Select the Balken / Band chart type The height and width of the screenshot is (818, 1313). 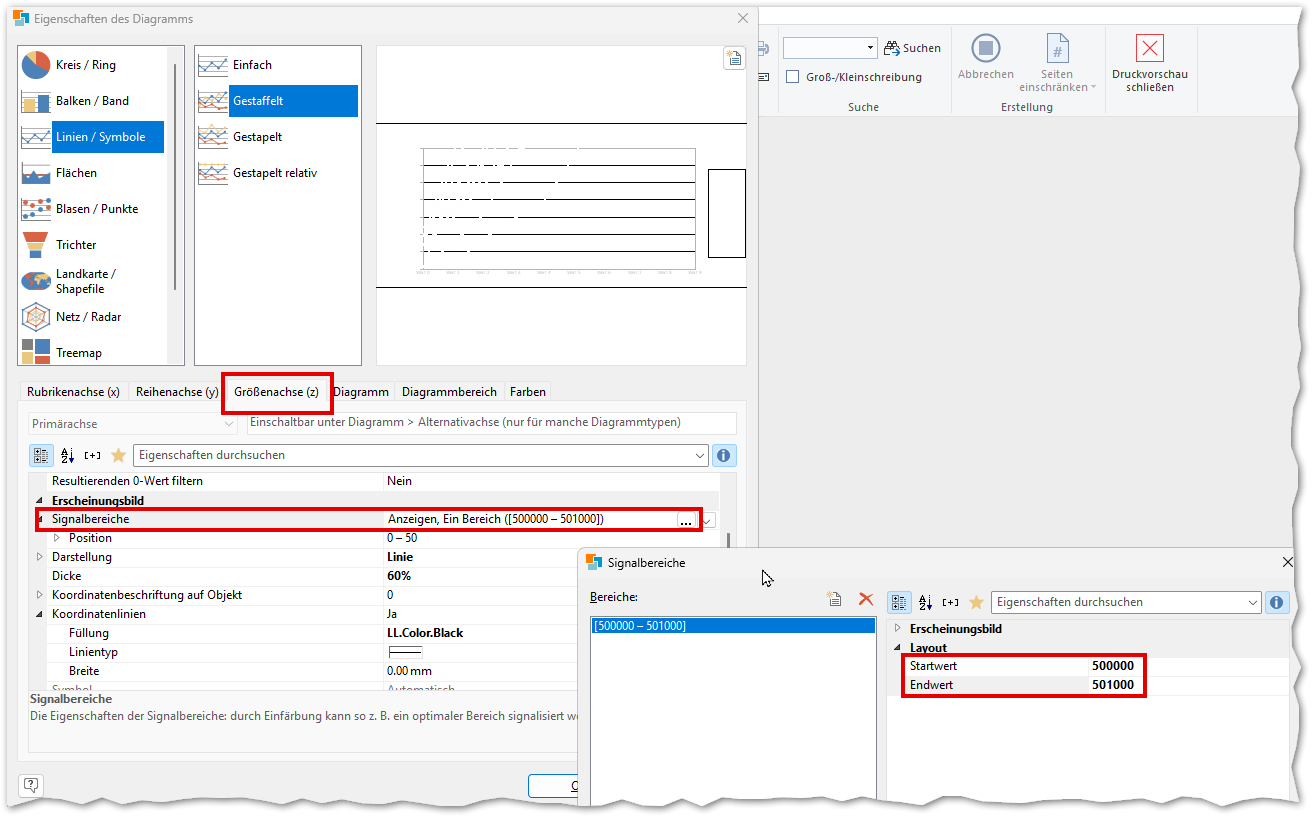pyautogui.click(x=92, y=101)
